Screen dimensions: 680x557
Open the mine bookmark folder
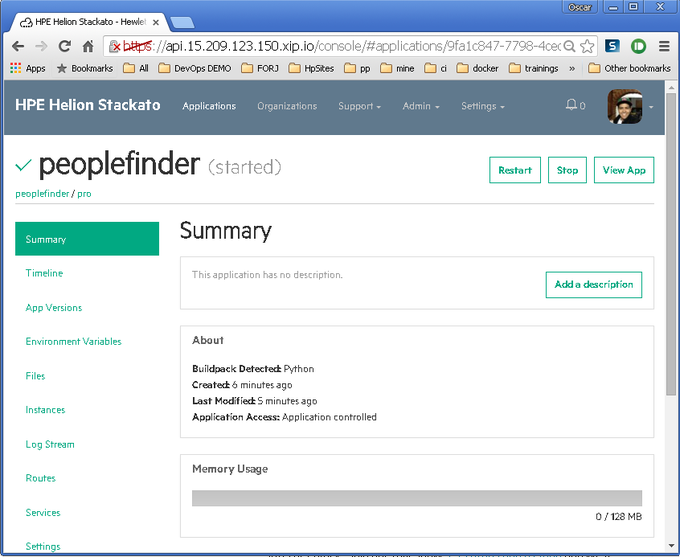coord(397,68)
